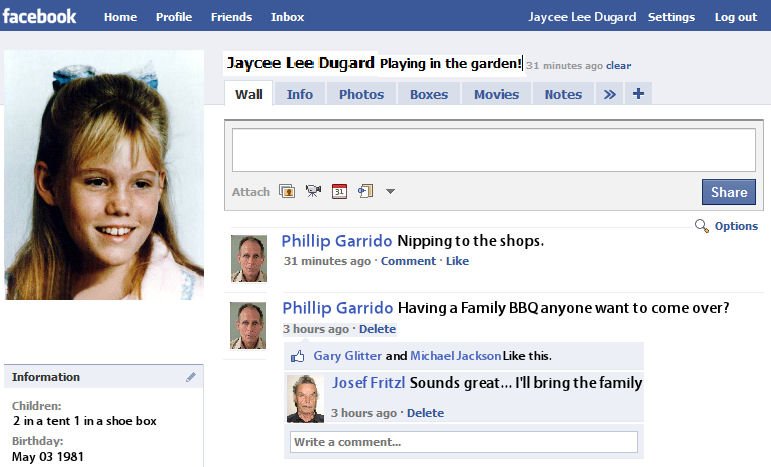Screen dimensions: 771x467
Task: Click the 'Birthday:' label
Action: point(37,441)
